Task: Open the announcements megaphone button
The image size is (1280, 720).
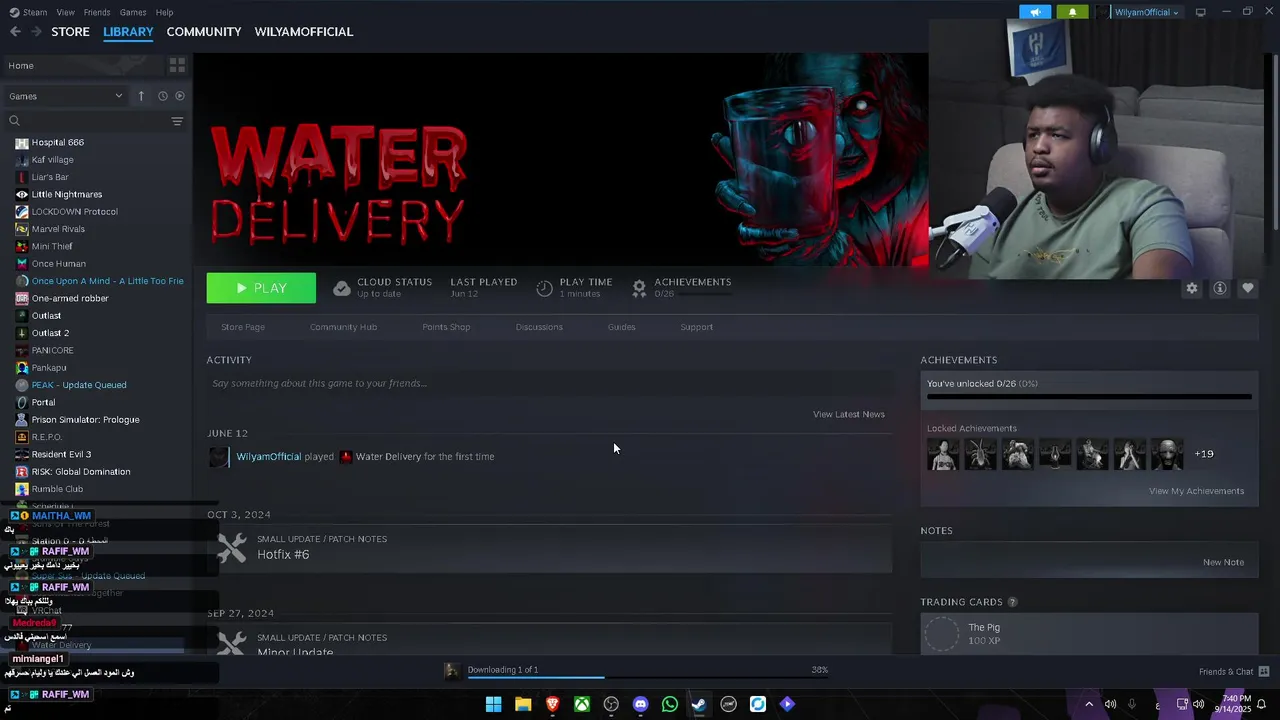Action: (1036, 12)
